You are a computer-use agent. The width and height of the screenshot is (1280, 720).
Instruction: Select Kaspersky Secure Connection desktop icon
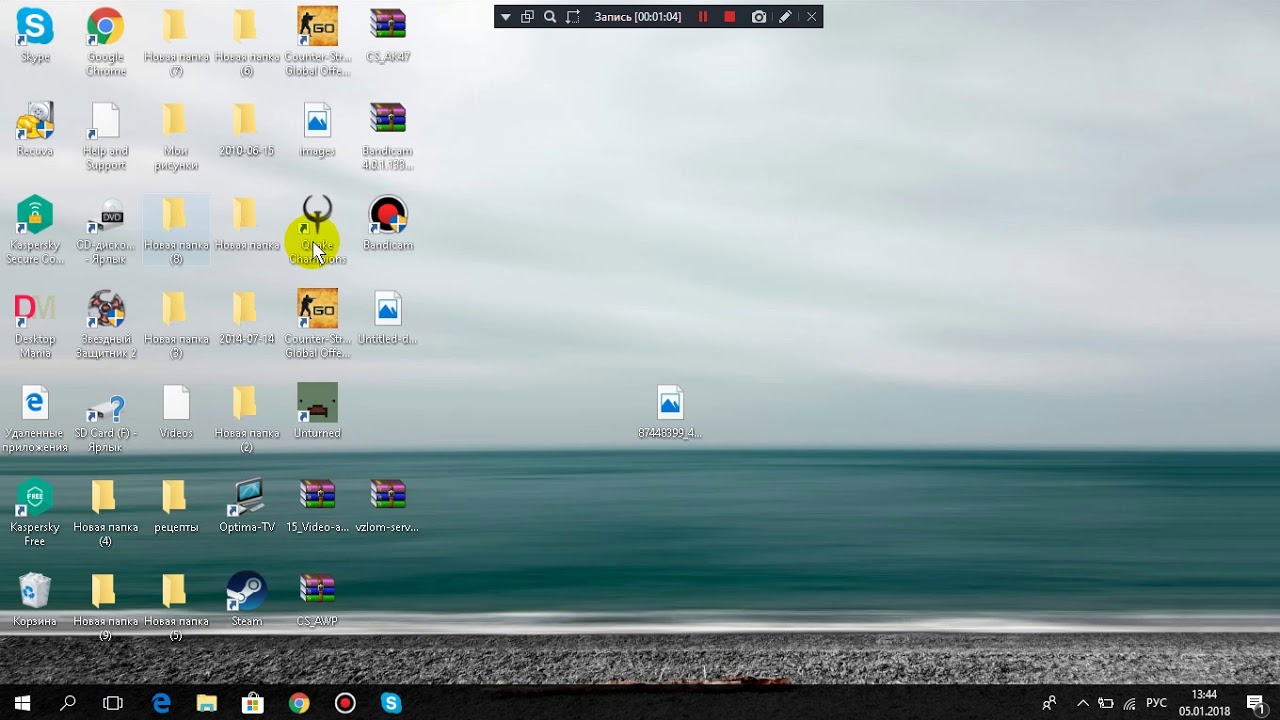click(x=35, y=230)
